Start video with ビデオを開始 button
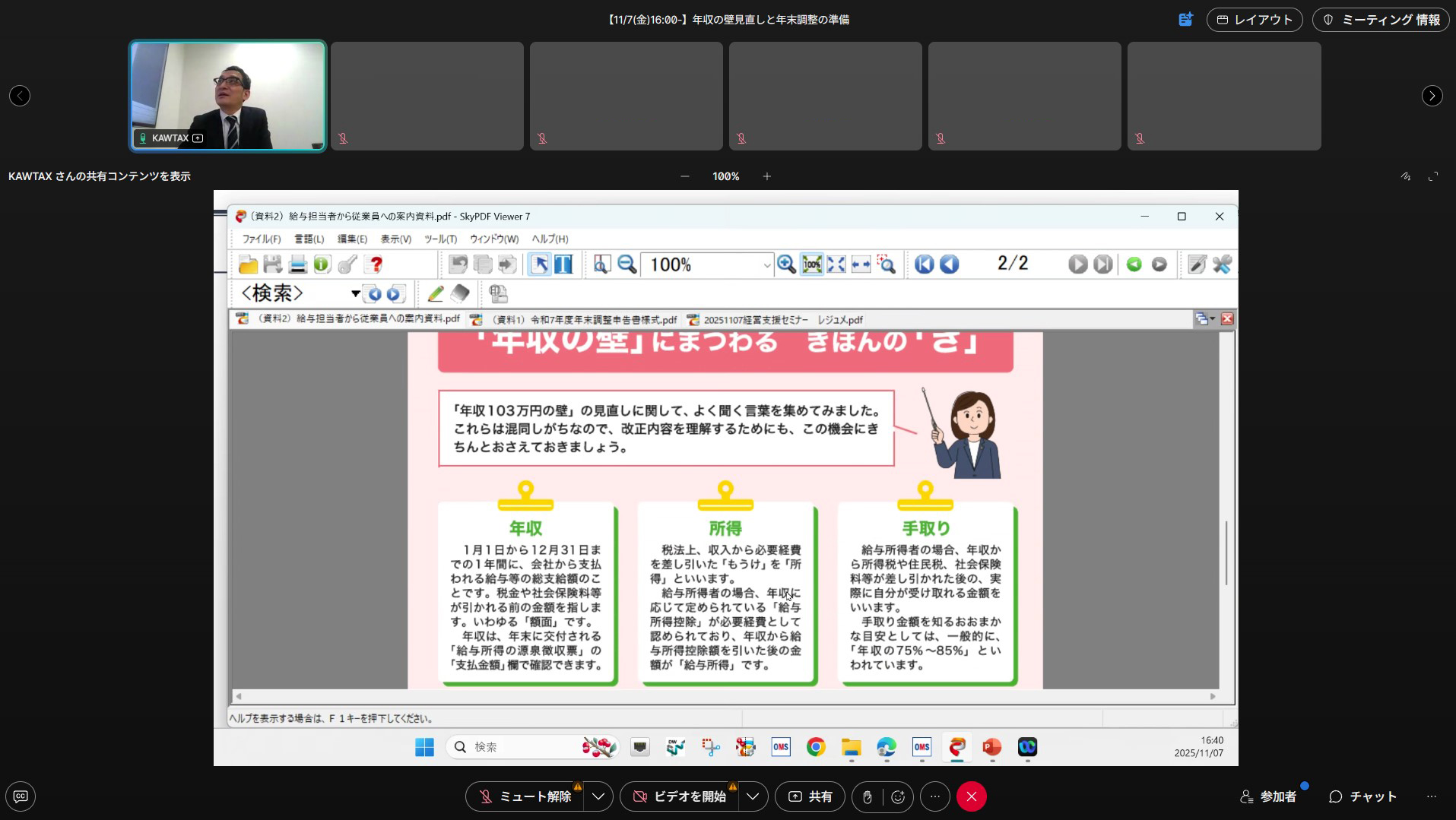1456x820 pixels. pos(679,796)
